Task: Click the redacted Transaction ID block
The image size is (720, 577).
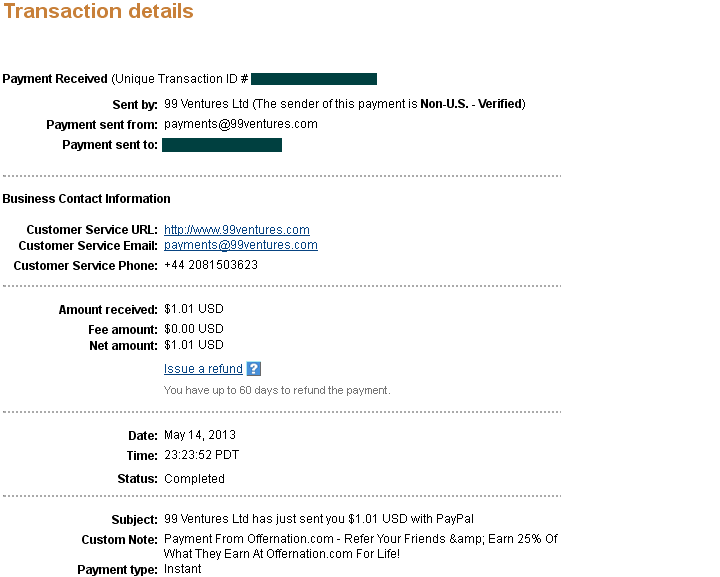Action: (314, 79)
